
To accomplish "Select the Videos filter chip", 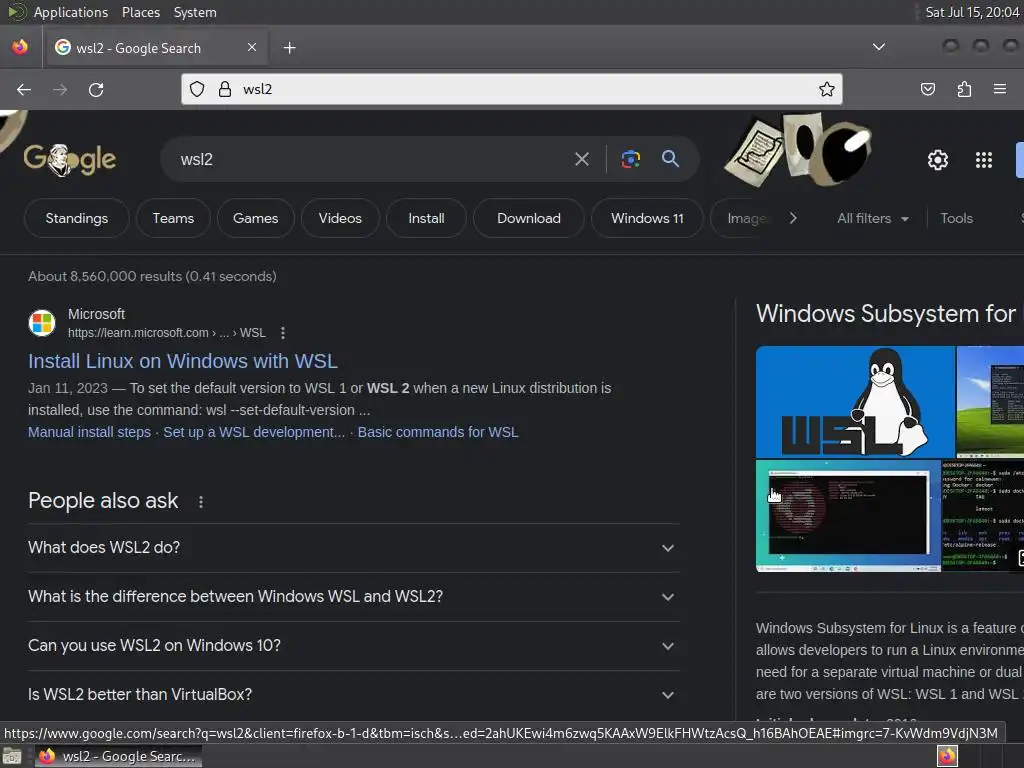I will (340, 218).
